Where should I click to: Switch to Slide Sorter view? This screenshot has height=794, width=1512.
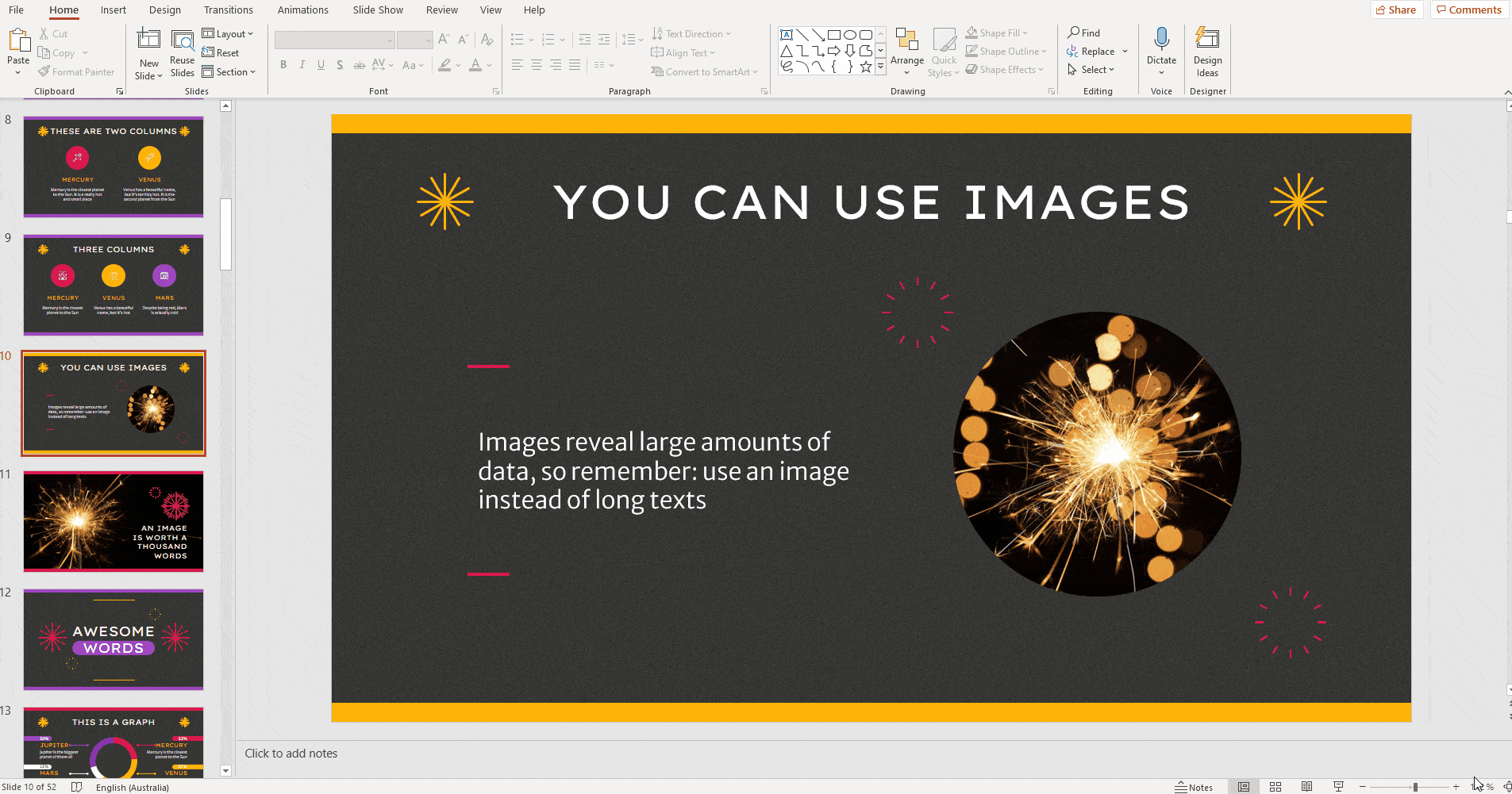[1275, 787]
